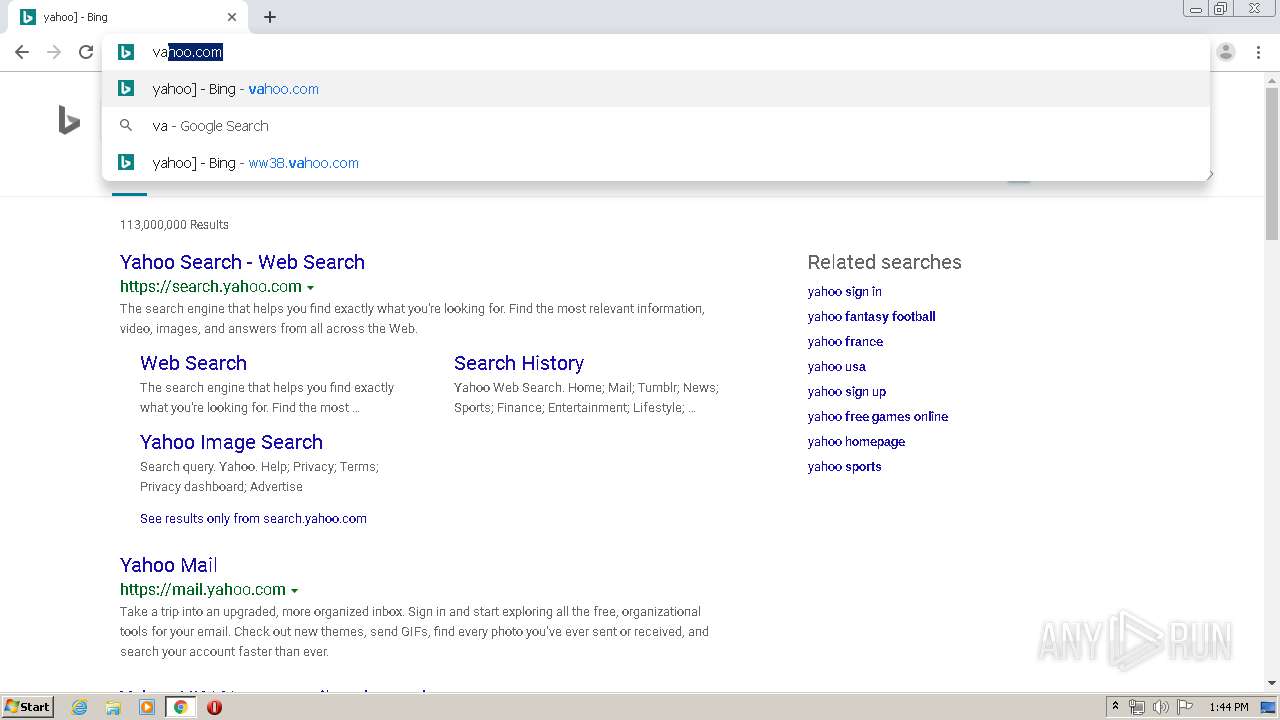Click the volume speaker tray icon
This screenshot has height=720, width=1280.
[x=1160, y=707]
